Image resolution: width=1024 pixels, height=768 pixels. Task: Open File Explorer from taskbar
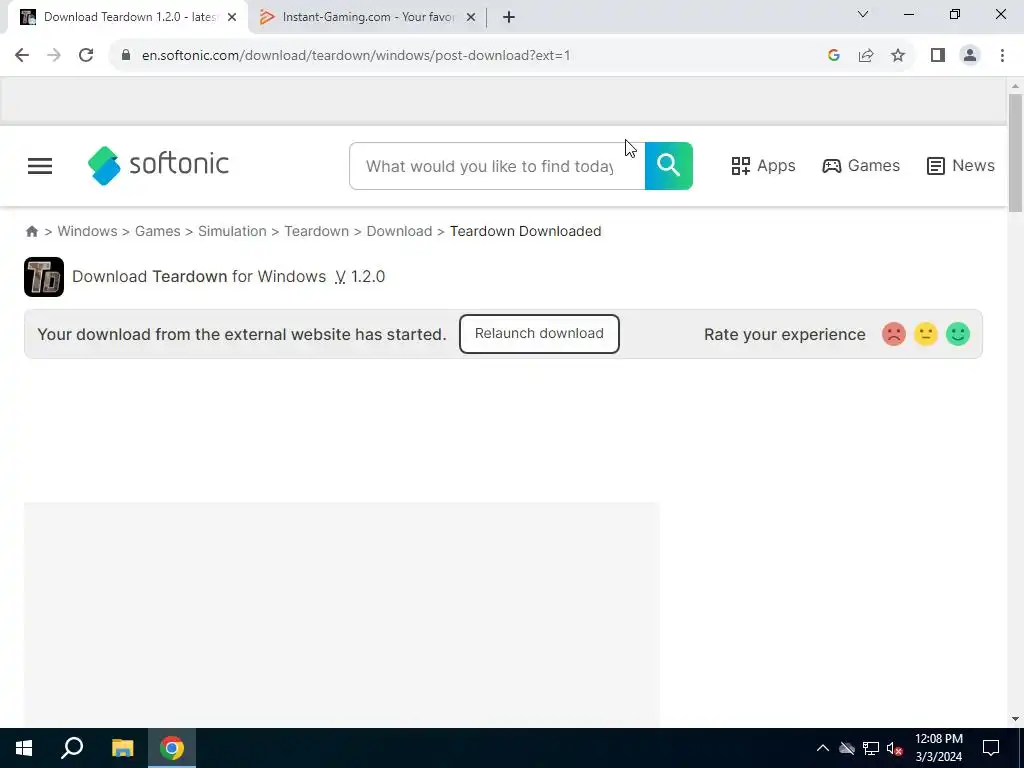[122, 748]
